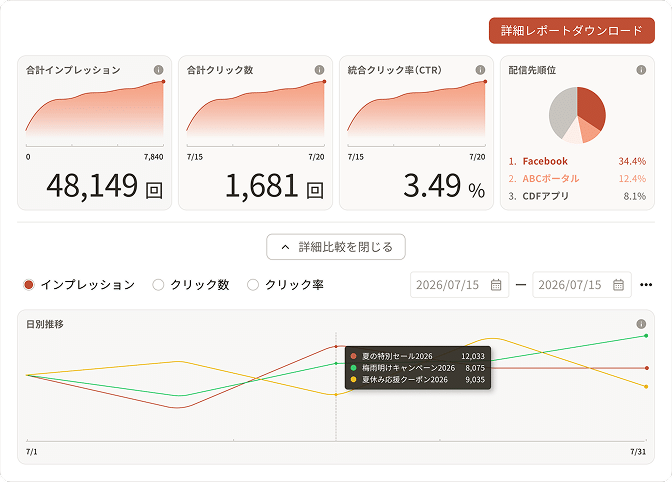Click the red line endpoint at 7/31

pyautogui.click(x=646, y=368)
